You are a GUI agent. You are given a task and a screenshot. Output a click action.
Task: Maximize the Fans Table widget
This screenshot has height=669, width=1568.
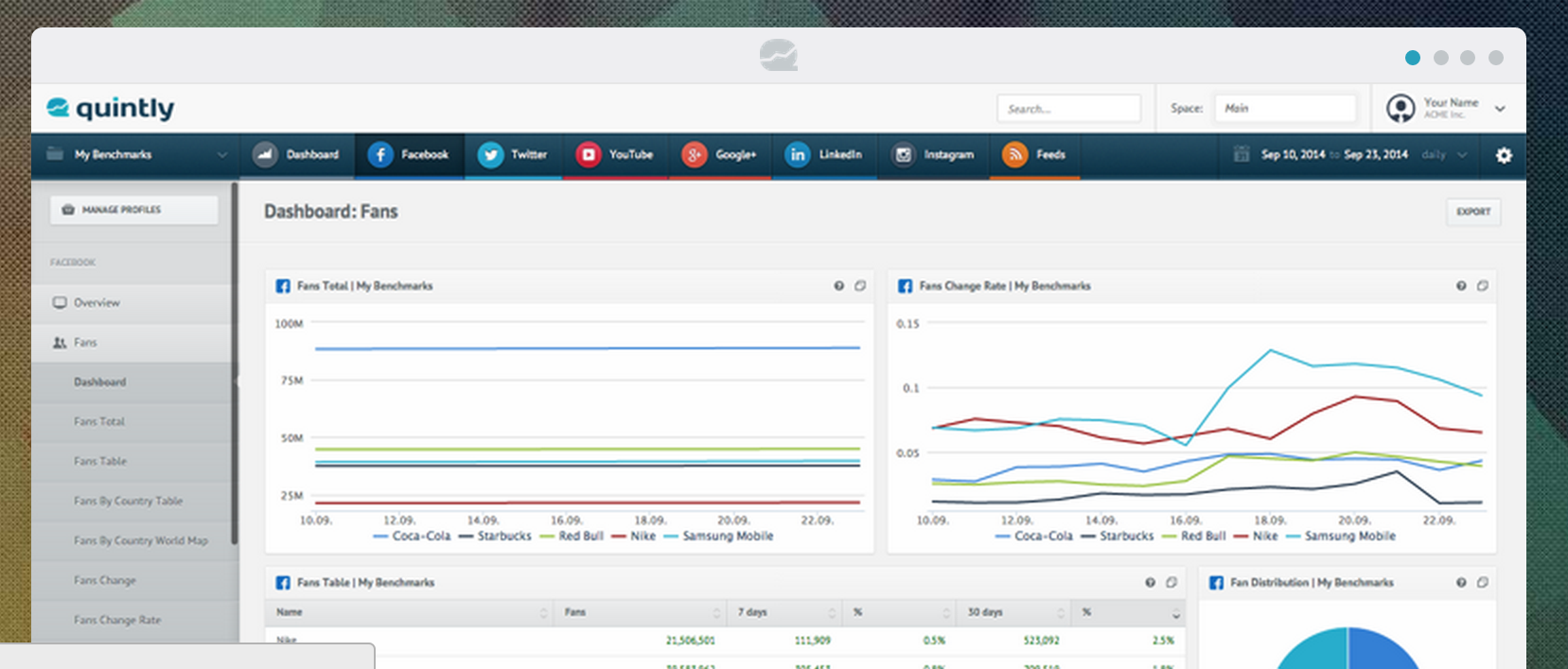(x=1172, y=583)
